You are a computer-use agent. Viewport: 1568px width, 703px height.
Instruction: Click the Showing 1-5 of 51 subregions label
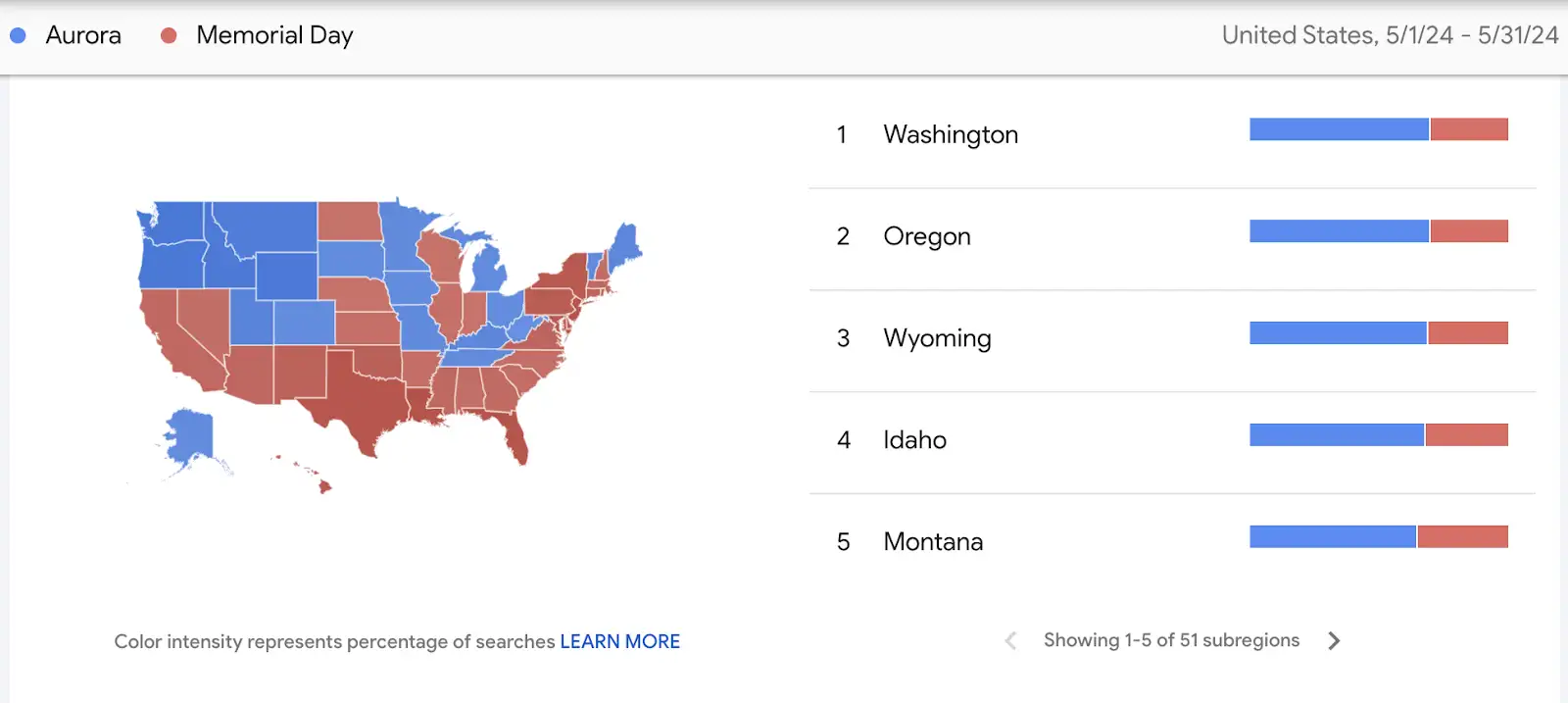pos(1171,640)
